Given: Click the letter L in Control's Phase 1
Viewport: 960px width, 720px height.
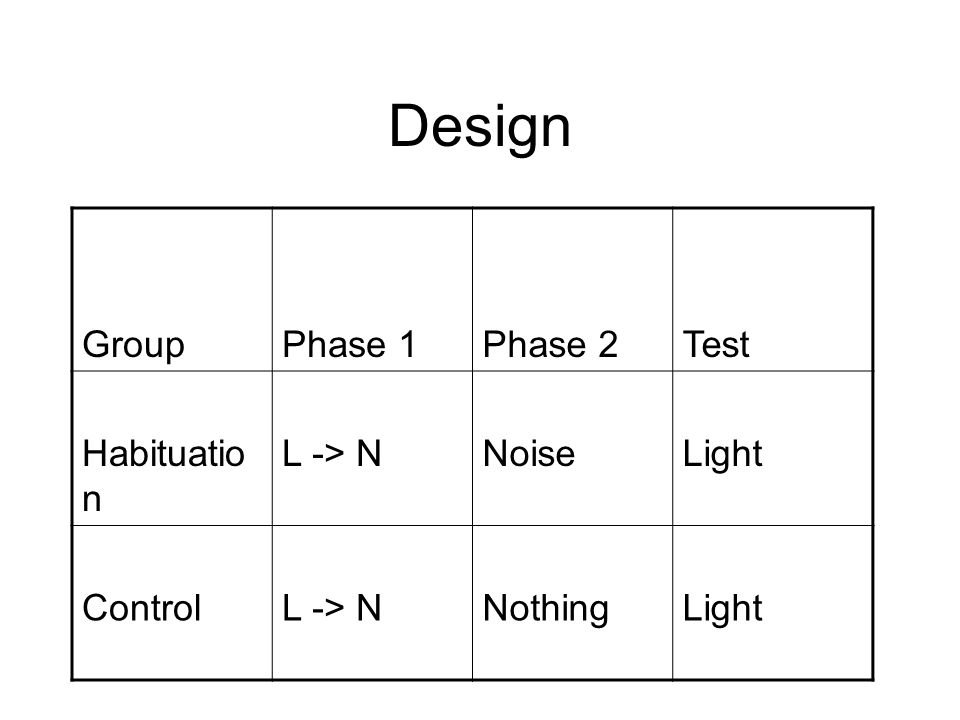Looking at the screenshot, I should tap(292, 609).
